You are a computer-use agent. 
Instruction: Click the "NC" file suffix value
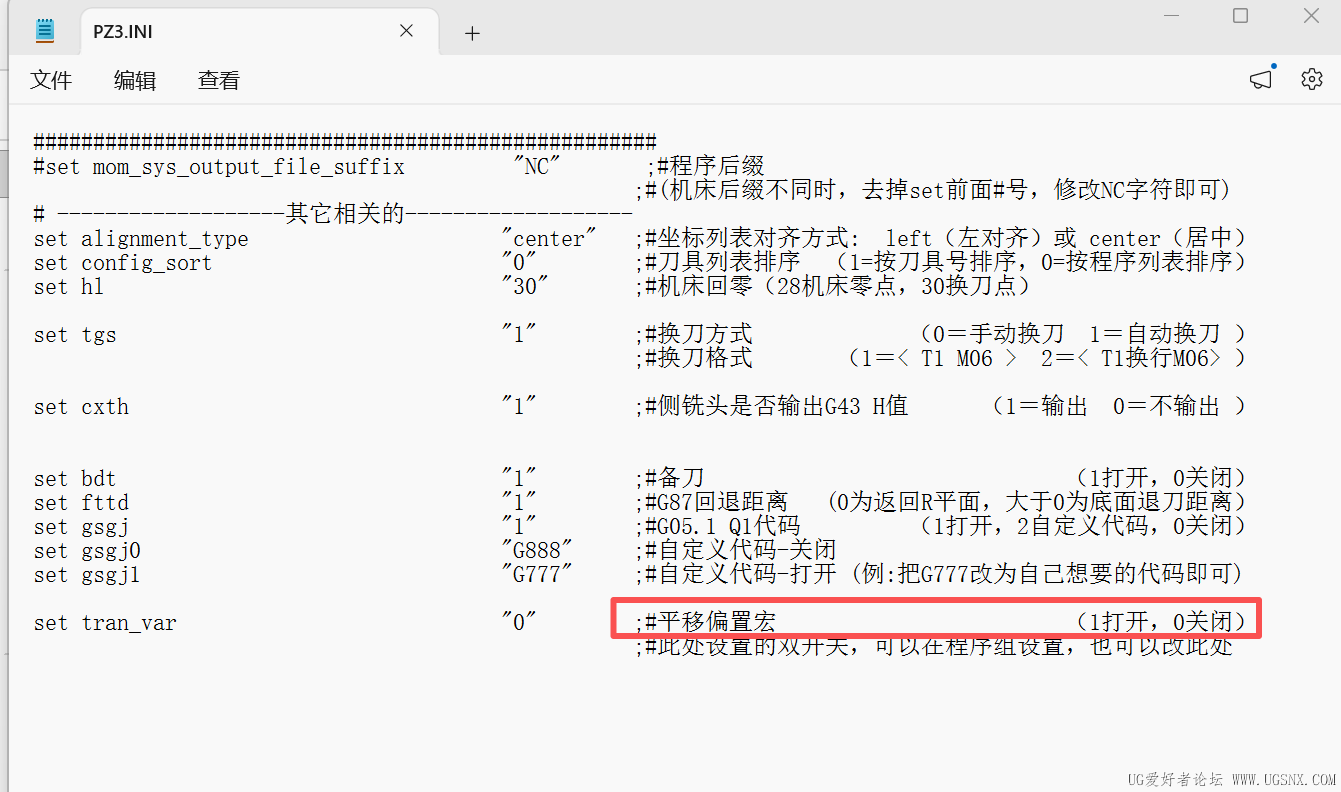click(x=537, y=166)
